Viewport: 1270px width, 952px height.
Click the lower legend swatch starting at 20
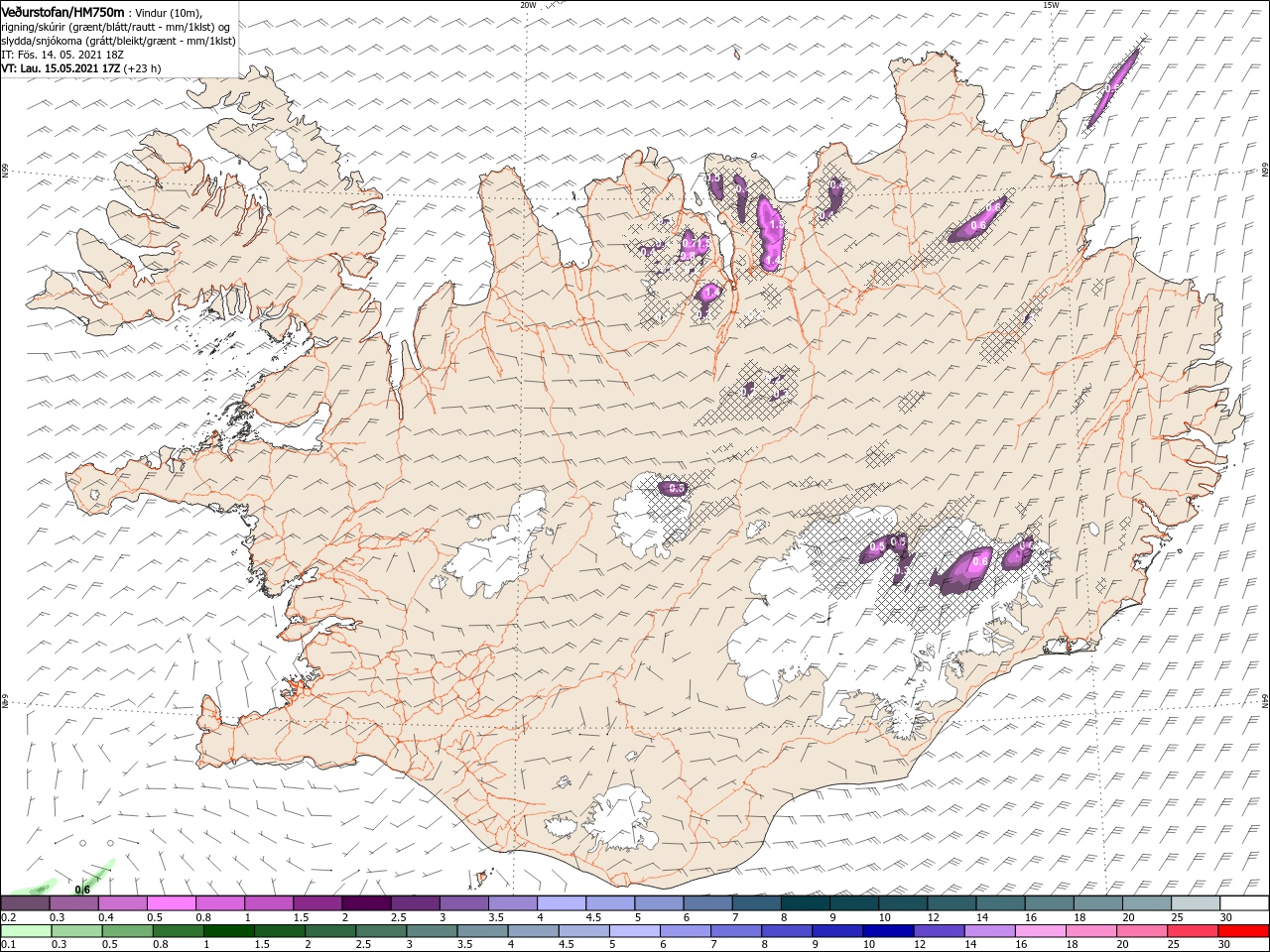click(1140, 932)
